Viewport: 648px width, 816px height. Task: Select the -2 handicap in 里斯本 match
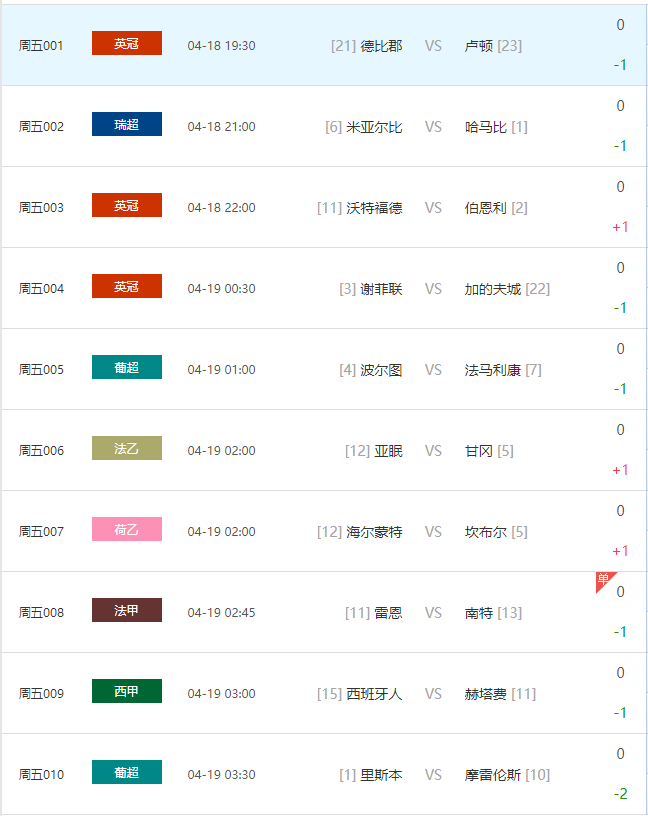click(x=620, y=794)
